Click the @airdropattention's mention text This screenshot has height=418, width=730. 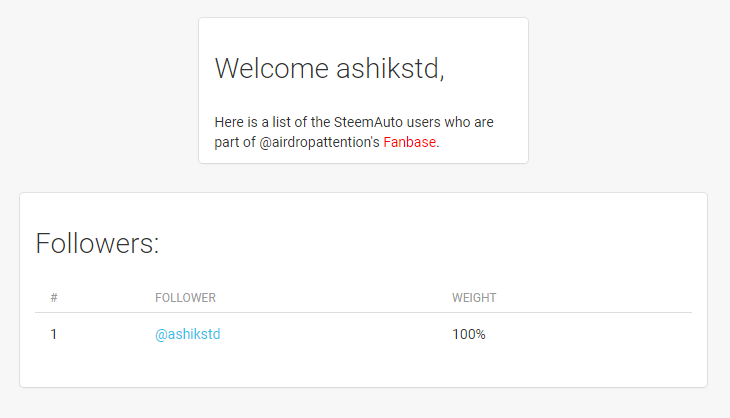click(319, 142)
